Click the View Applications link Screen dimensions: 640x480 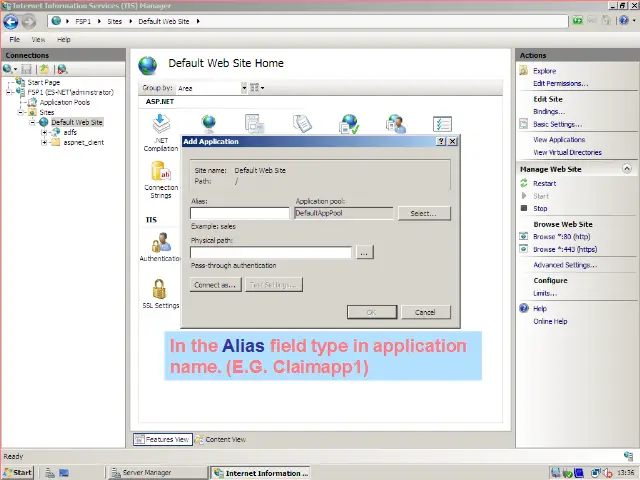pyautogui.click(x=559, y=140)
